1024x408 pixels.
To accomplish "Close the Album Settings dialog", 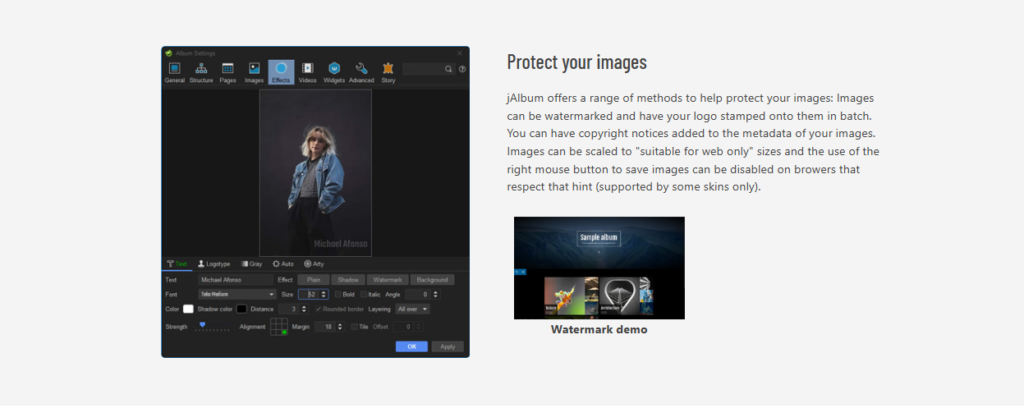I will pyautogui.click(x=460, y=53).
